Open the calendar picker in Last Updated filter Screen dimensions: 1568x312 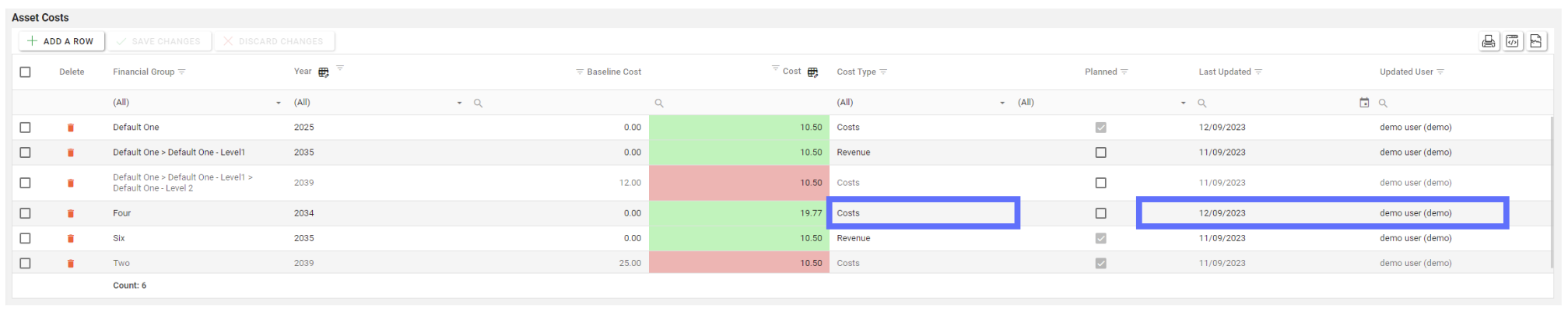1363,103
